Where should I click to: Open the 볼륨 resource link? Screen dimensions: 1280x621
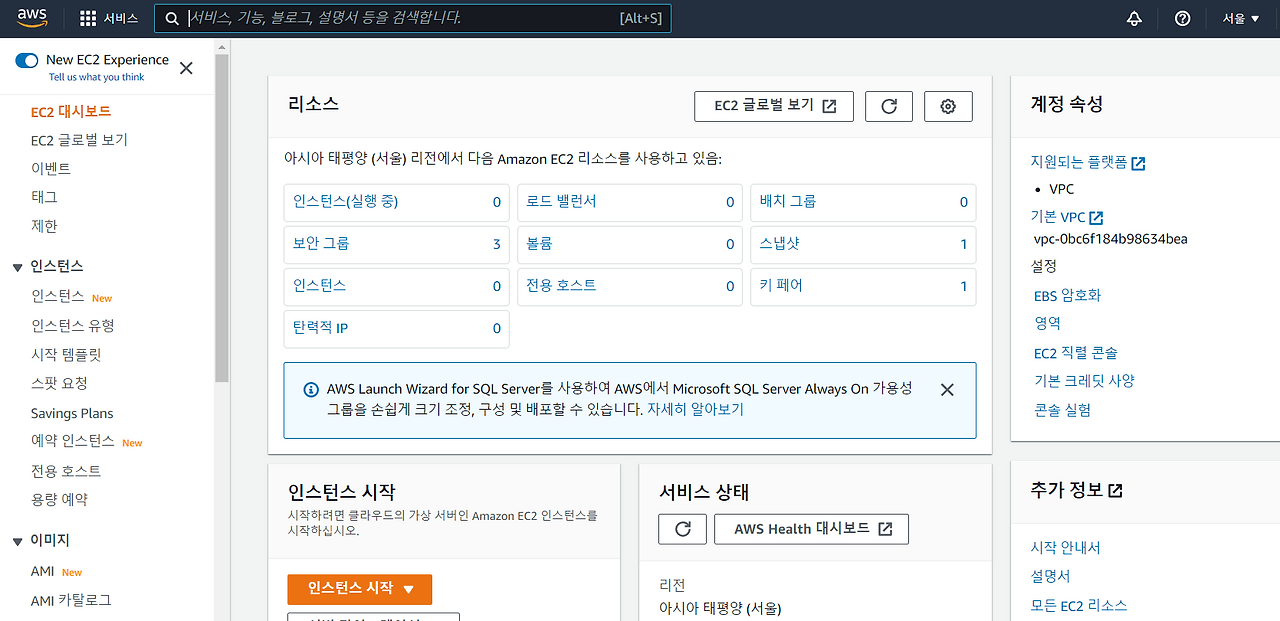pyautogui.click(x=539, y=244)
